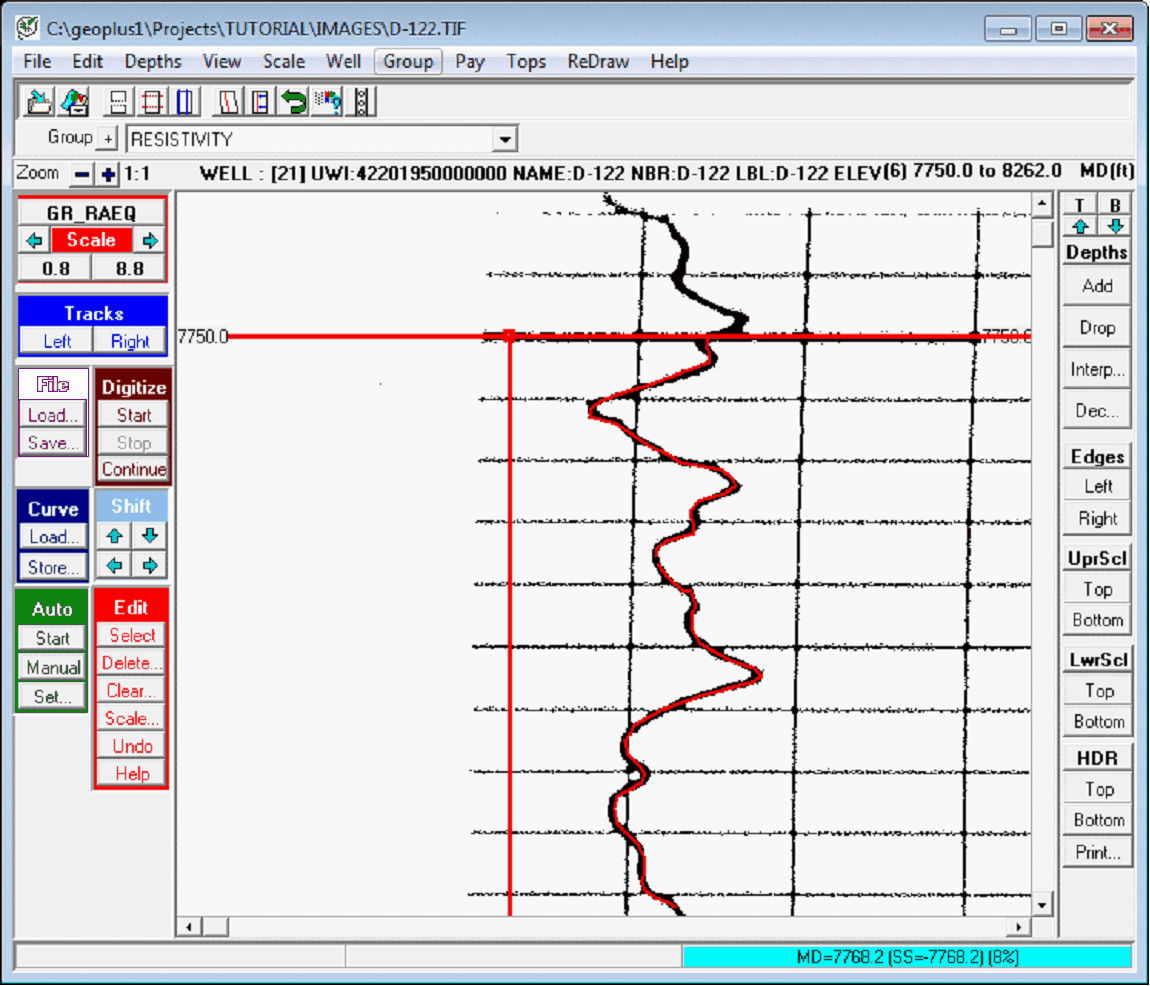Click the 0.8 scale minimum value
Screen dimensions: 1150x986
[56, 268]
